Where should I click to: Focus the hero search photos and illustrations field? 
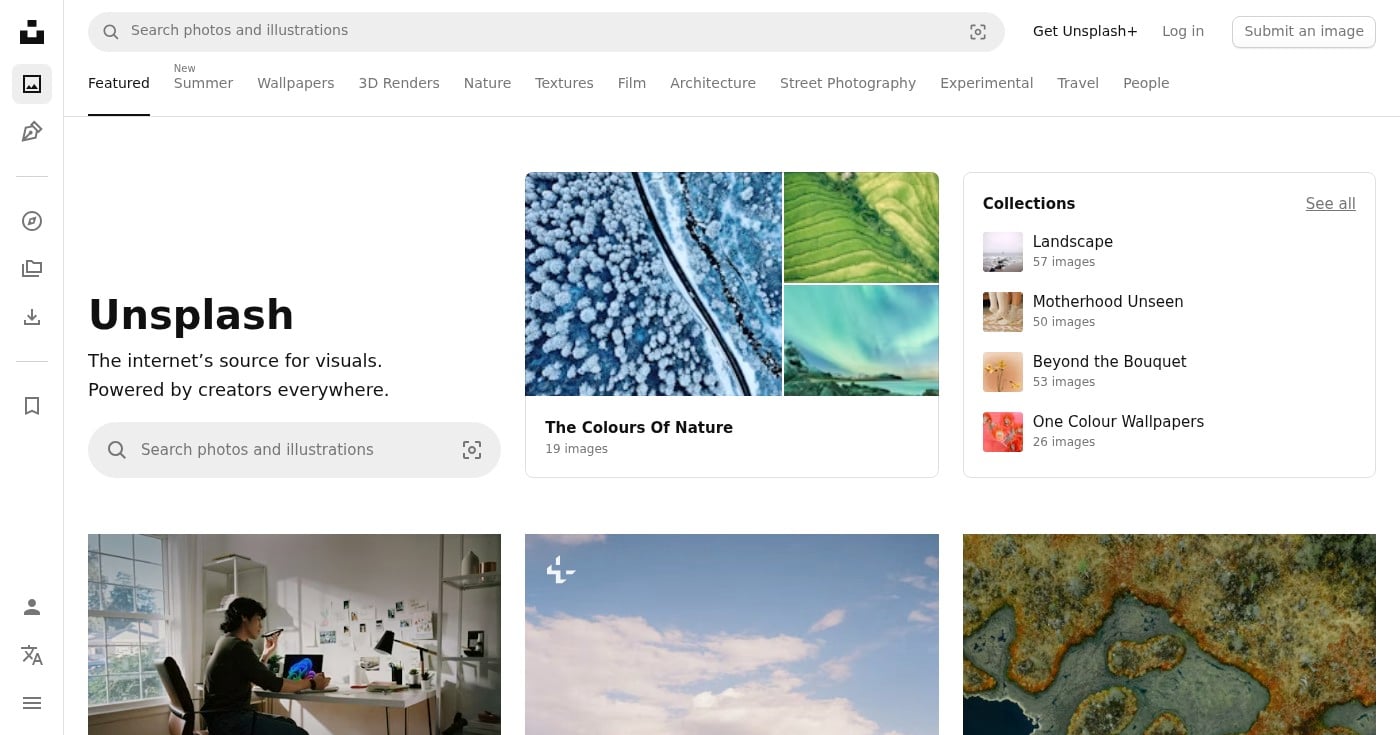click(x=294, y=450)
